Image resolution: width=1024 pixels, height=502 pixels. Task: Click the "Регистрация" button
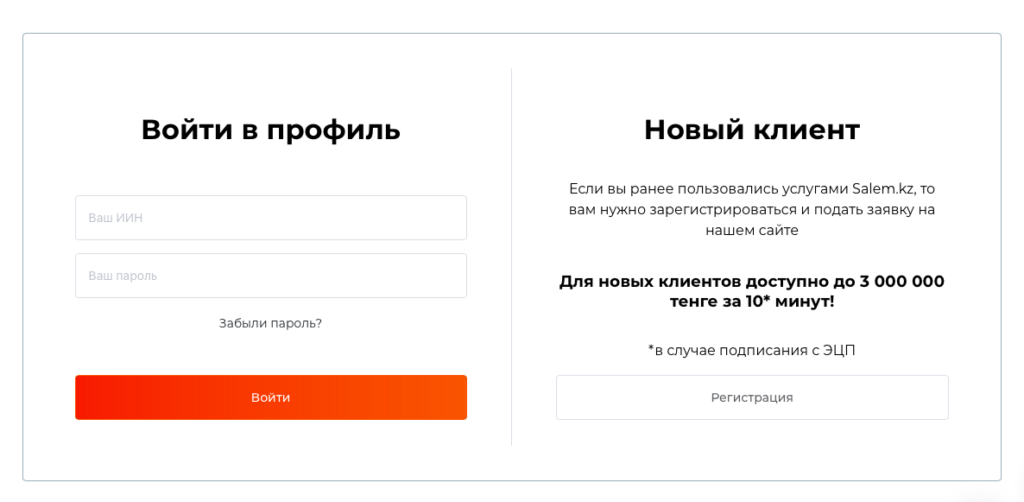click(752, 398)
